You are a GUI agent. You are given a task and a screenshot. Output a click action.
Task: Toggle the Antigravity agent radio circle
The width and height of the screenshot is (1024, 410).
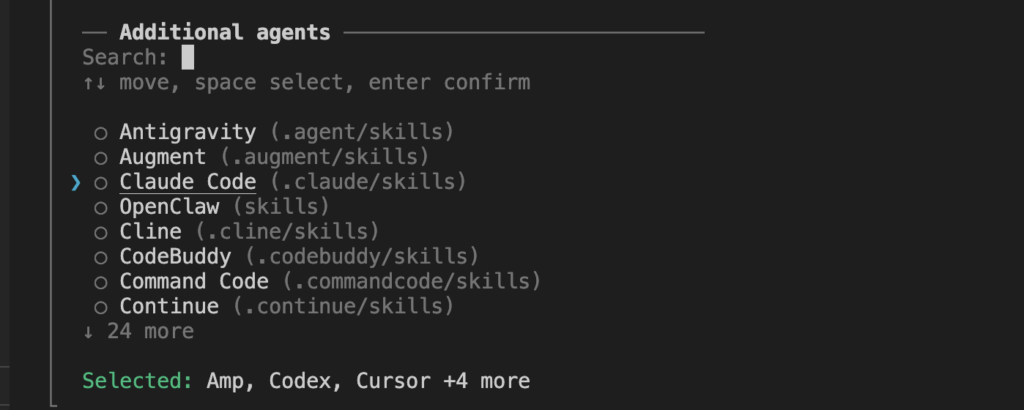100,132
